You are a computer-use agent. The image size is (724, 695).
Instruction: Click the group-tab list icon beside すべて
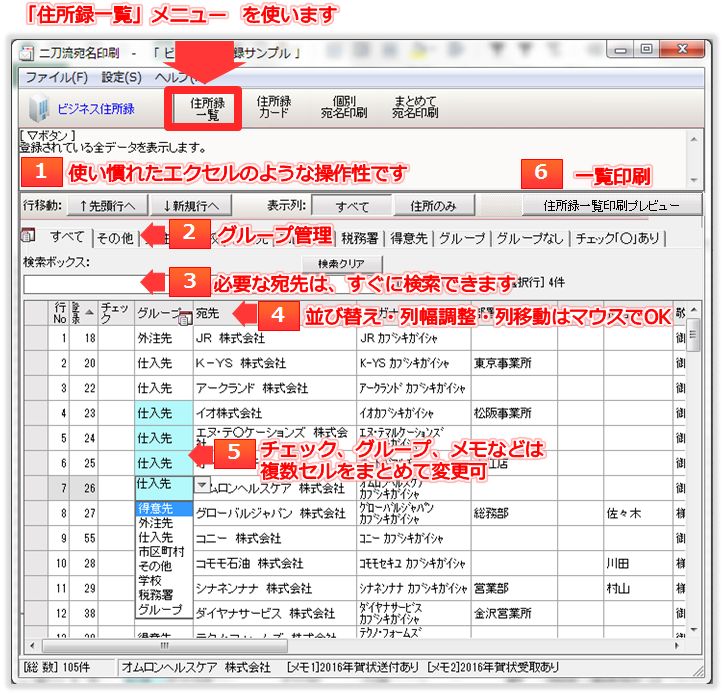[28, 235]
